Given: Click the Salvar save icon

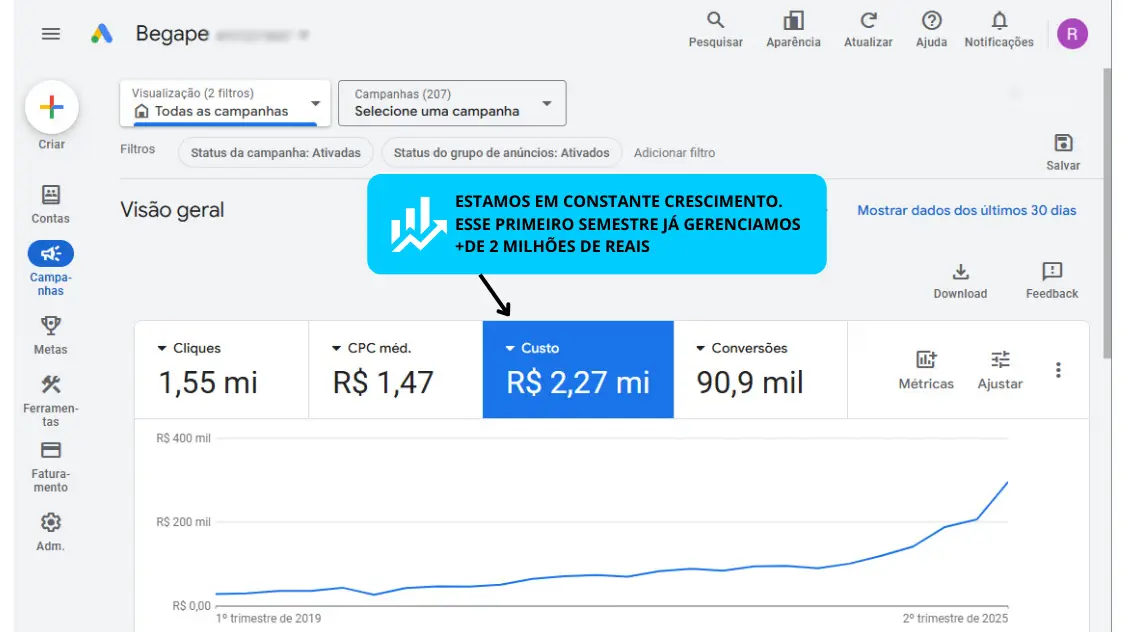Looking at the screenshot, I should (x=1063, y=143).
